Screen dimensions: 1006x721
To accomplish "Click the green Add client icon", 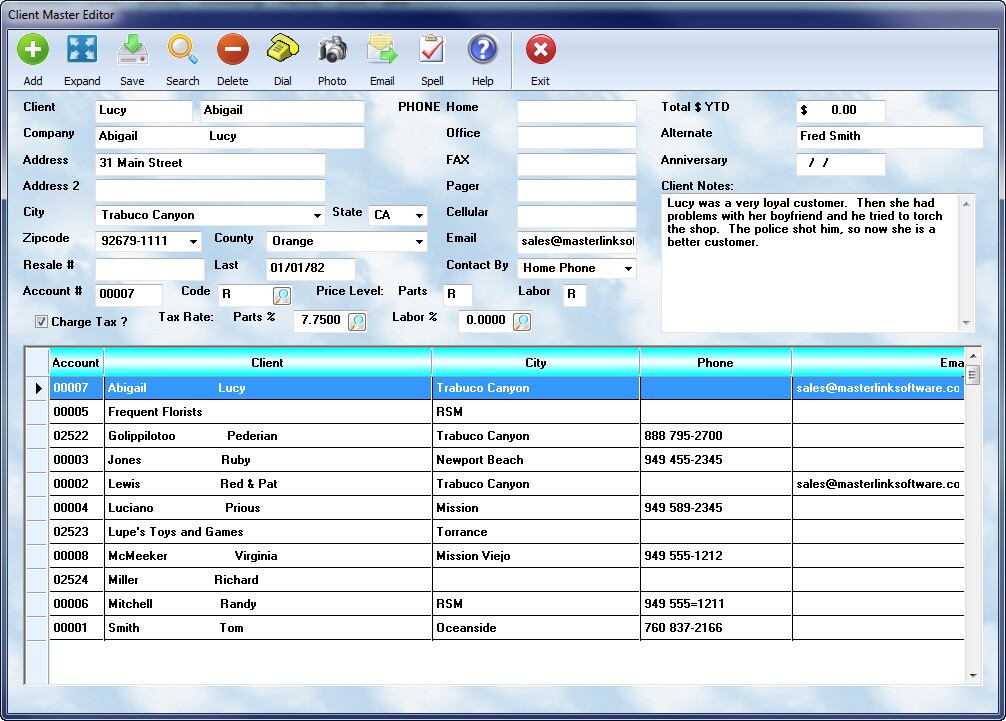I will pyautogui.click(x=33, y=50).
